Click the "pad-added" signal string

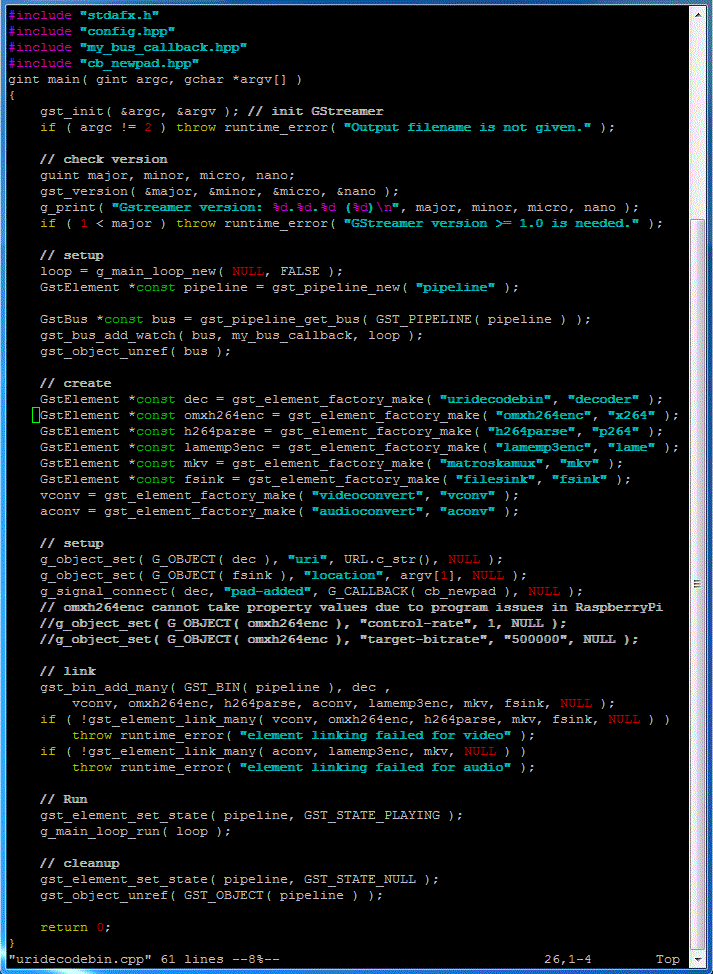268,591
